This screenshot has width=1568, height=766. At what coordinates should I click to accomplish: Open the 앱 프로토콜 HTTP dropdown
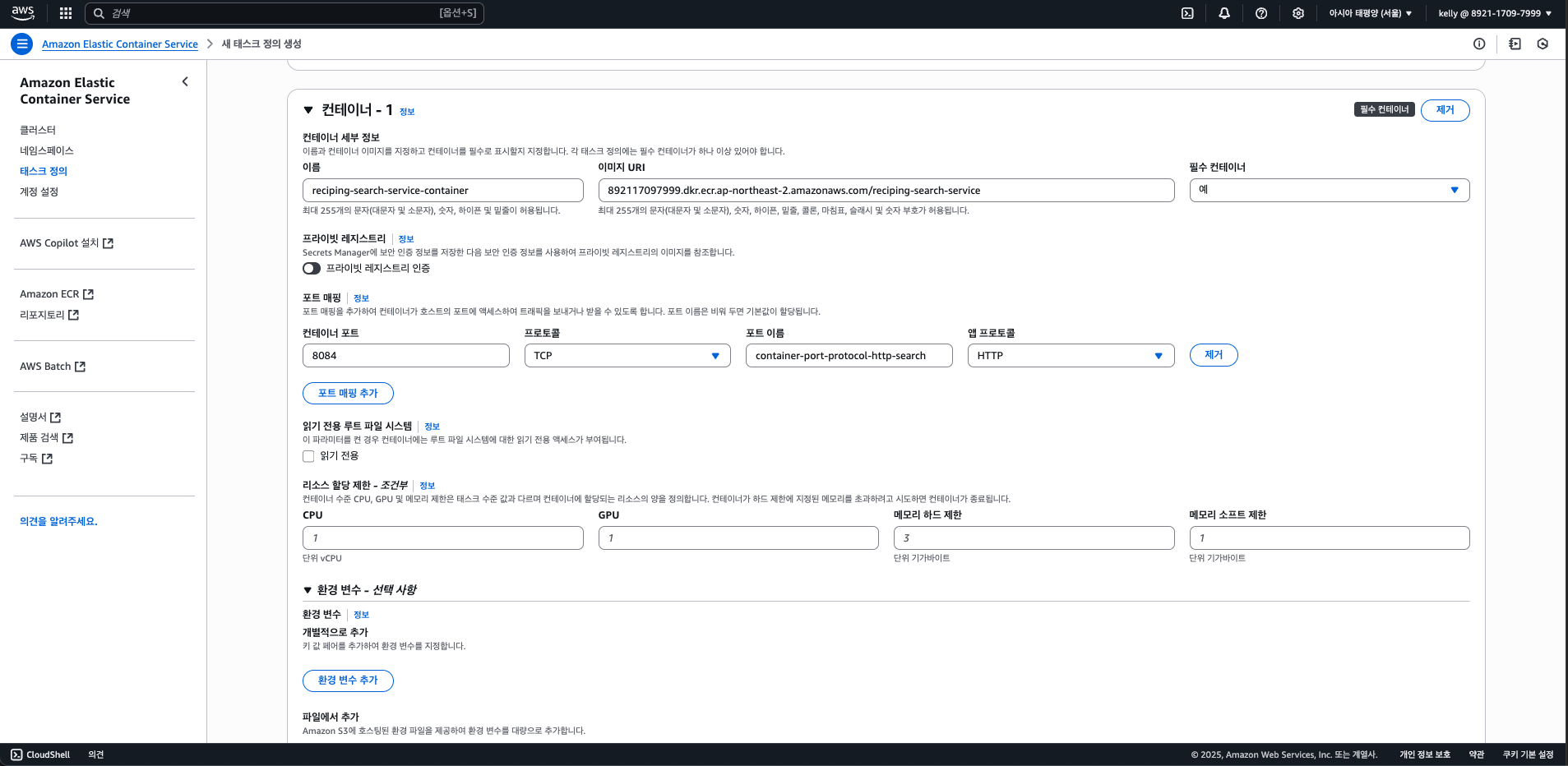pyautogui.click(x=1071, y=355)
